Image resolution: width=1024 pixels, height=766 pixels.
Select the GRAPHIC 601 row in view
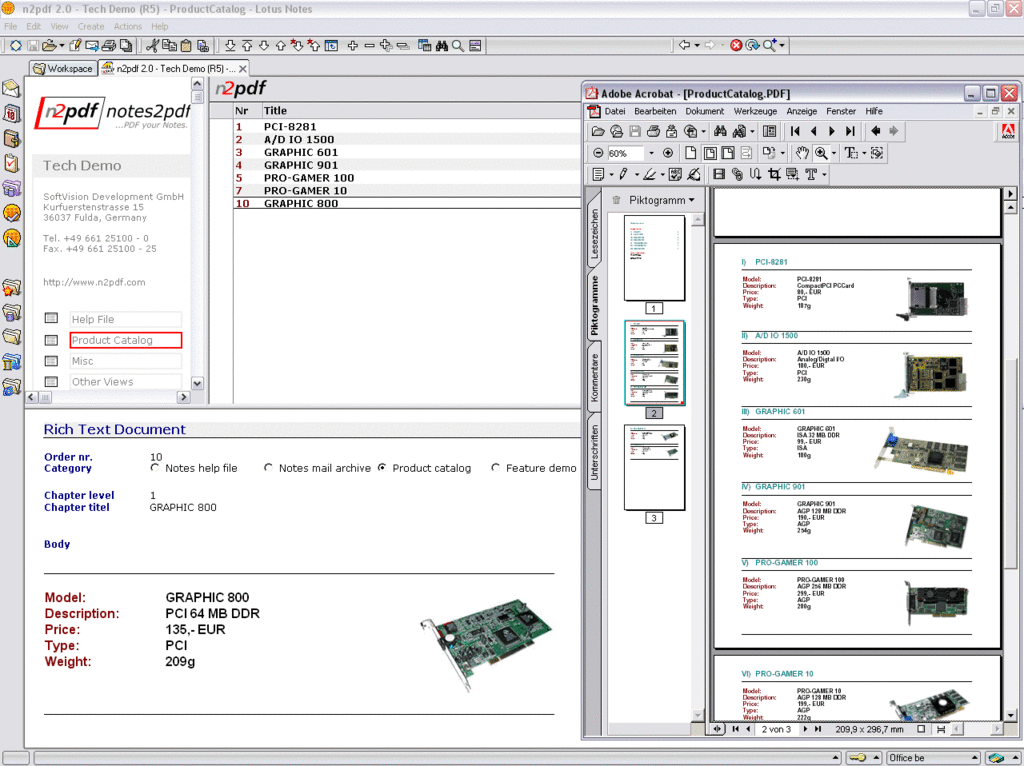pyautogui.click(x=407, y=152)
